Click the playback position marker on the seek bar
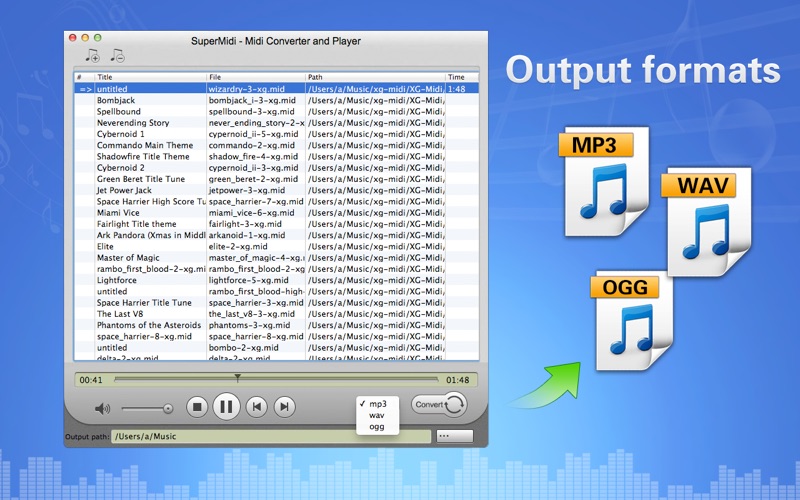 click(x=237, y=378)
